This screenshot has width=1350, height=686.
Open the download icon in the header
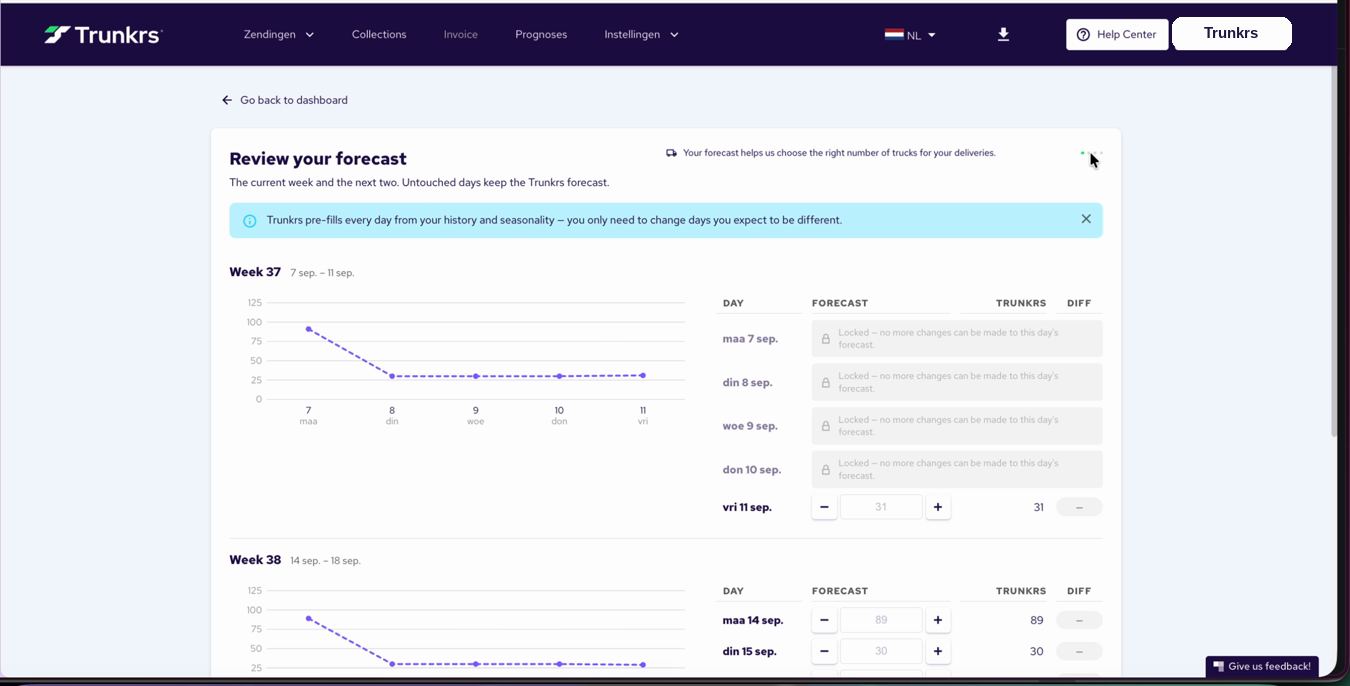(1003, 34)
